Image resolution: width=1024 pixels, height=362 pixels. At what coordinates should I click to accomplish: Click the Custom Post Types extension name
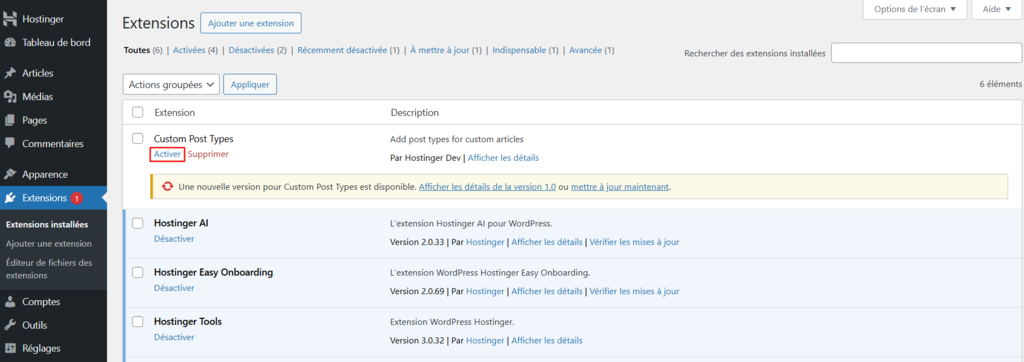193,139
